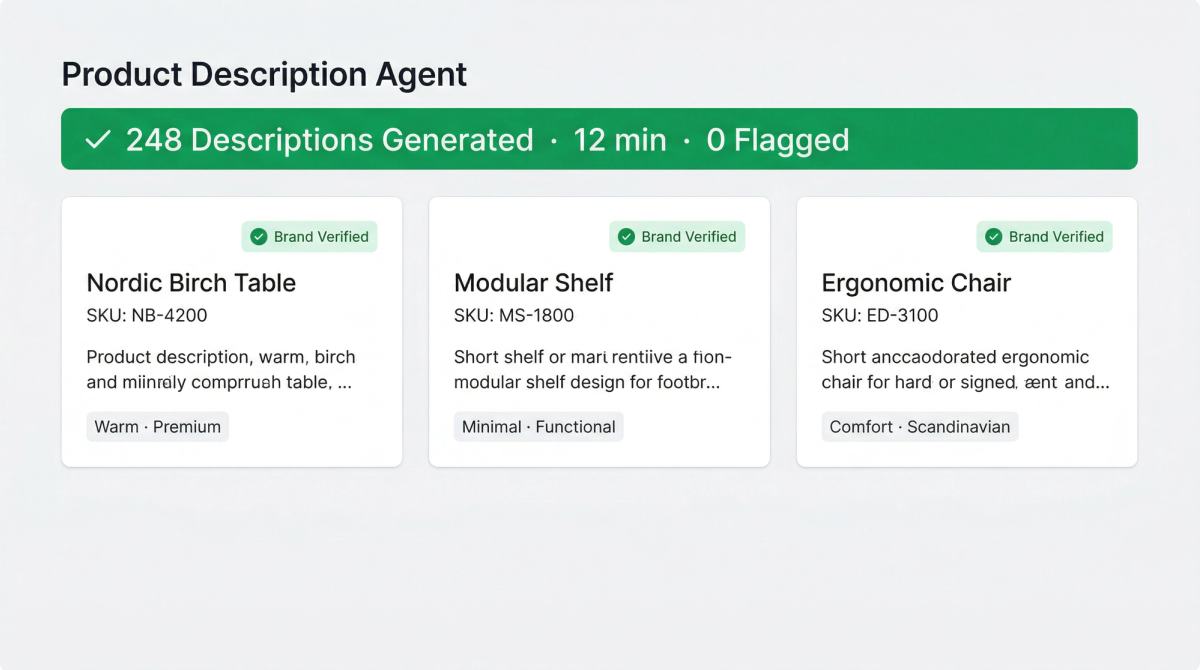Toggle Brand Verified on Nordic Birch Table
This screenshot has height=670, width=1200.
coord(309,237)
